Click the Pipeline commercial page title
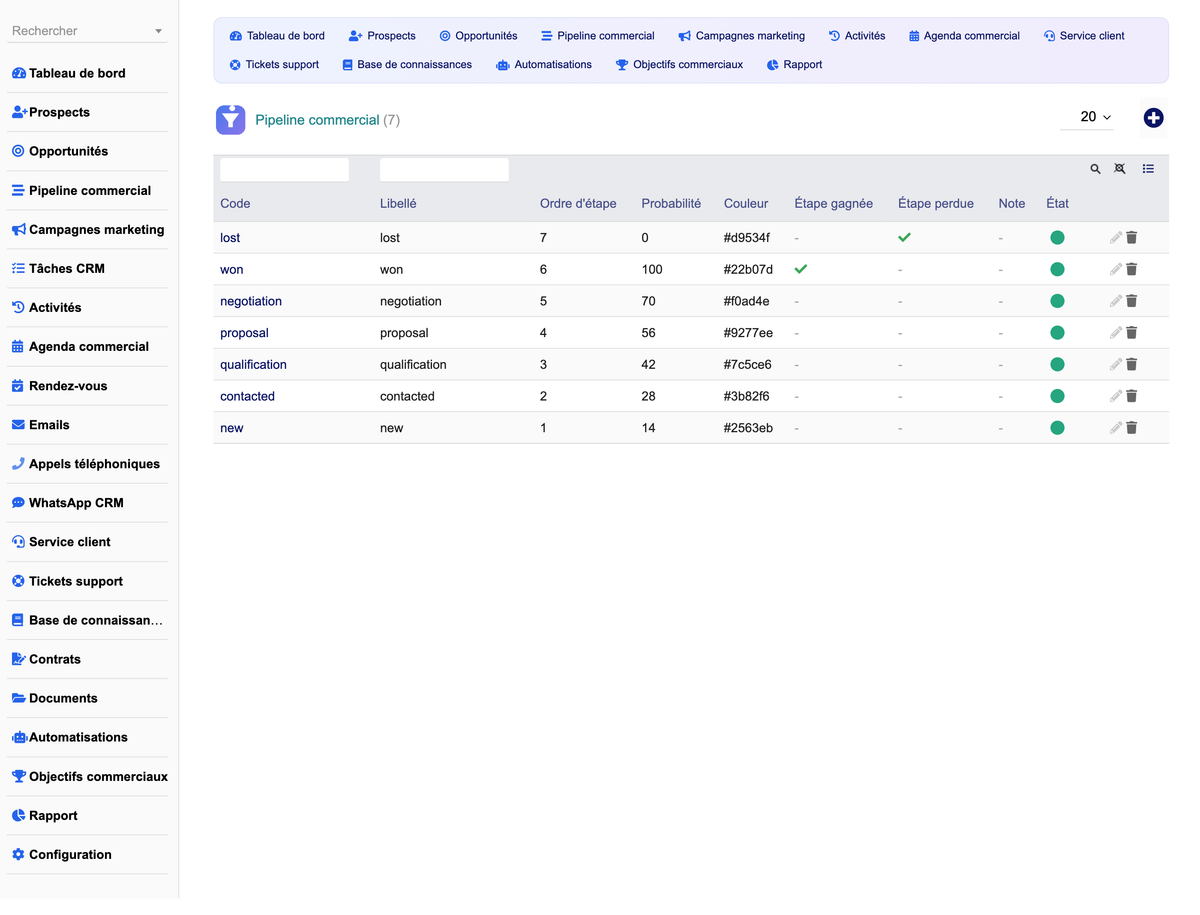The height and width of the screenshot is (915, 1200). [x=317, y=120]
